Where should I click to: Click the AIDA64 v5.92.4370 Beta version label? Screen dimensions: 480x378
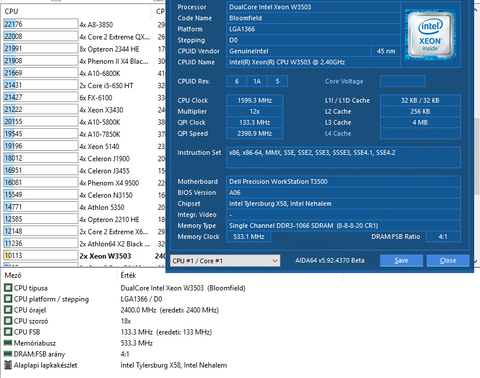click(x=330, y=260)
